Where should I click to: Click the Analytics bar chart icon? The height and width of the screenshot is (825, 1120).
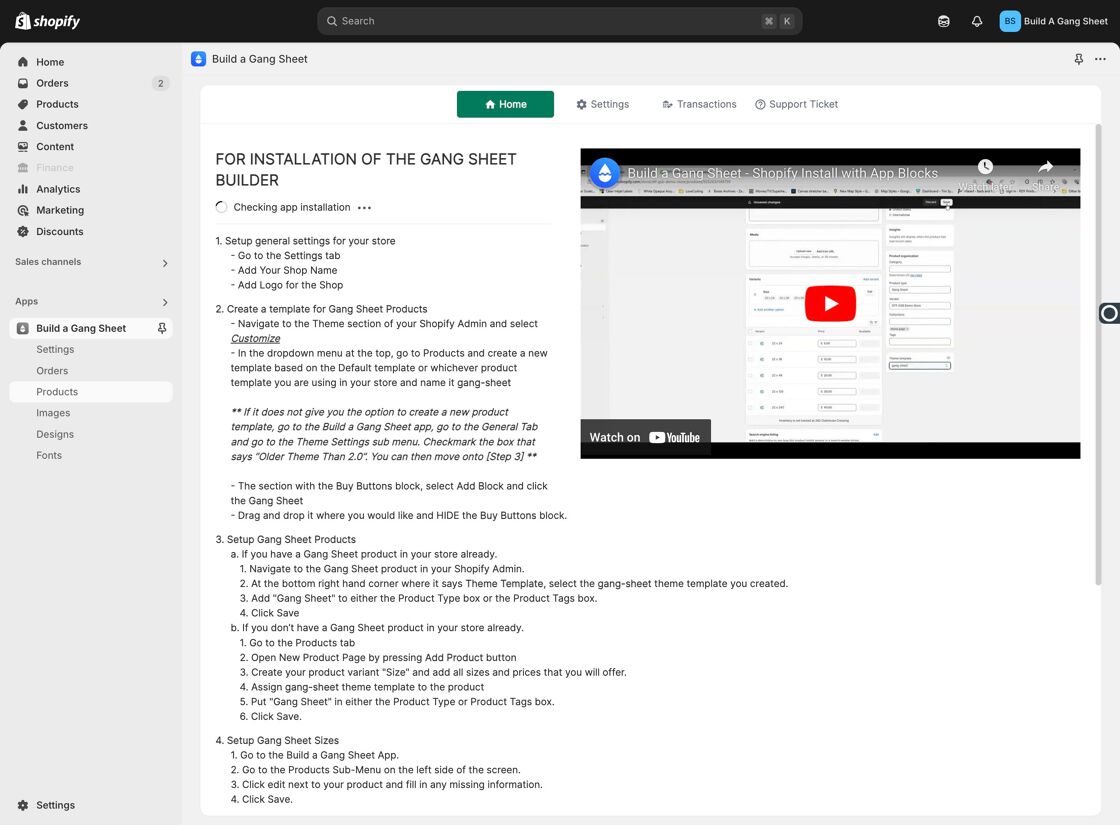[23, 189]
